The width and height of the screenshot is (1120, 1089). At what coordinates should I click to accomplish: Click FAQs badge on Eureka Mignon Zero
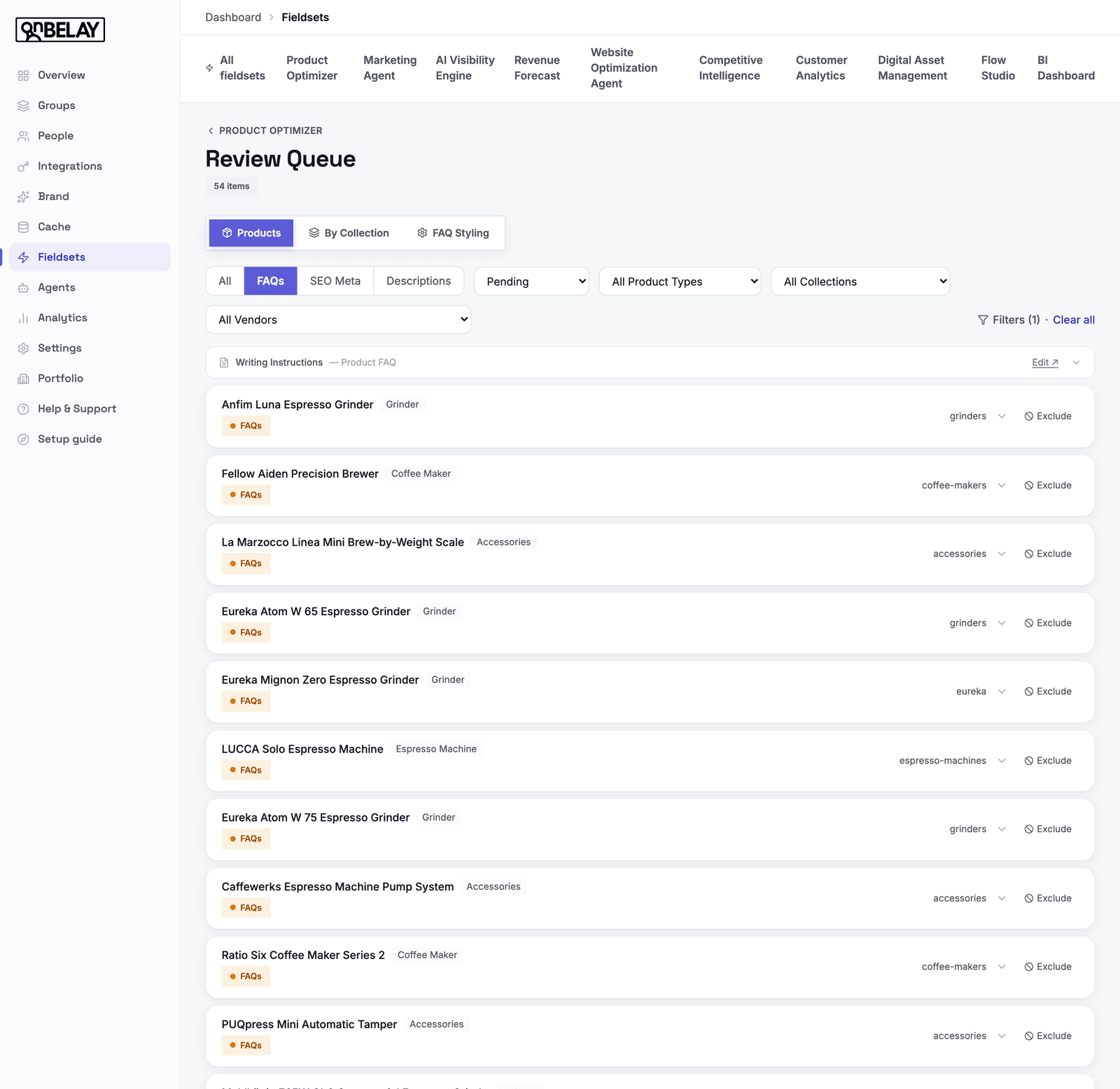tap(246, 701)
